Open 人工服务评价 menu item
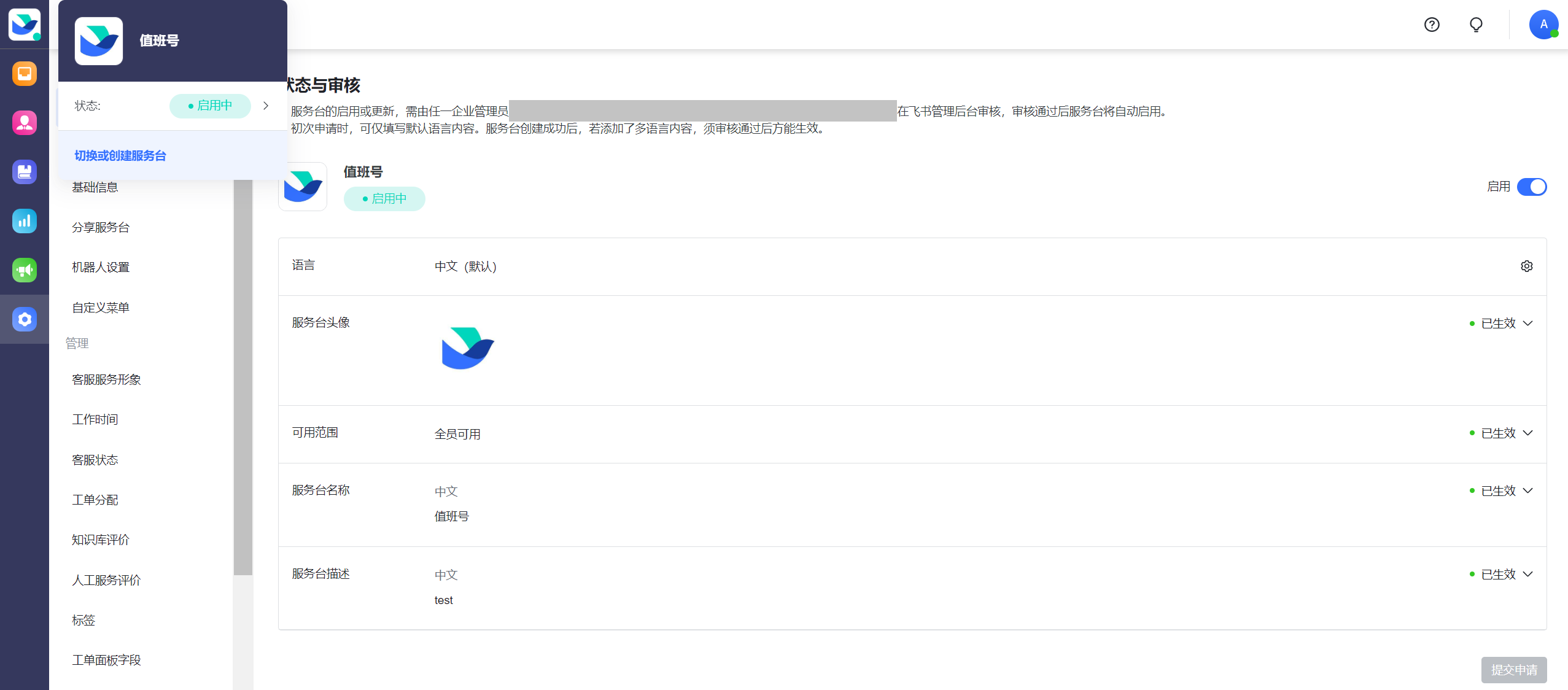Screen dimensions: 1568x690 click(106, 580)
